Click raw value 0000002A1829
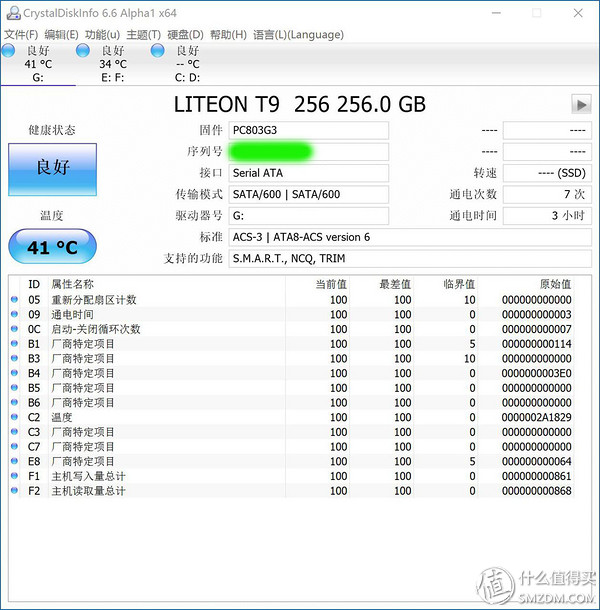Screen dimensions: 600x610 pos(537,417)
